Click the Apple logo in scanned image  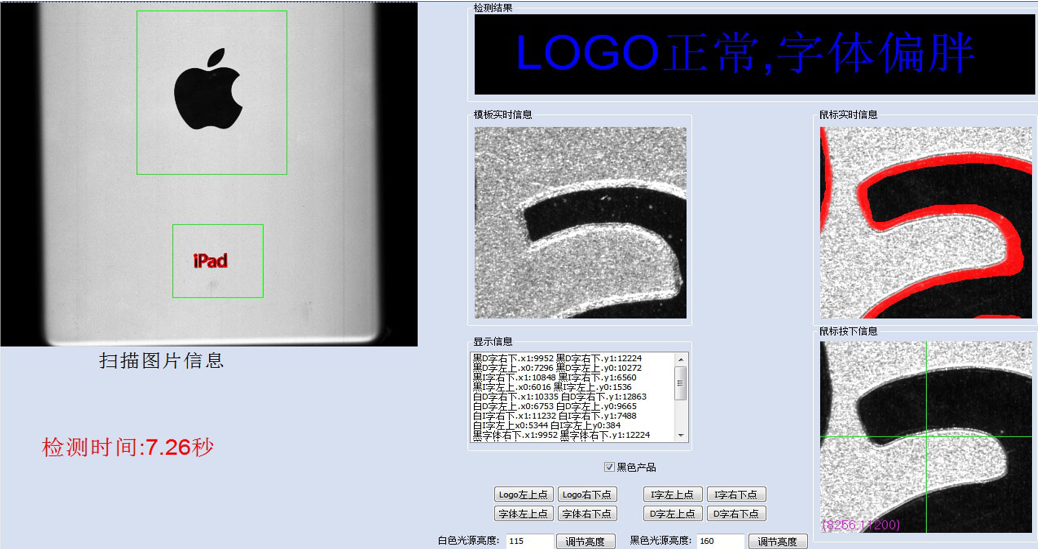coord(208,89)
